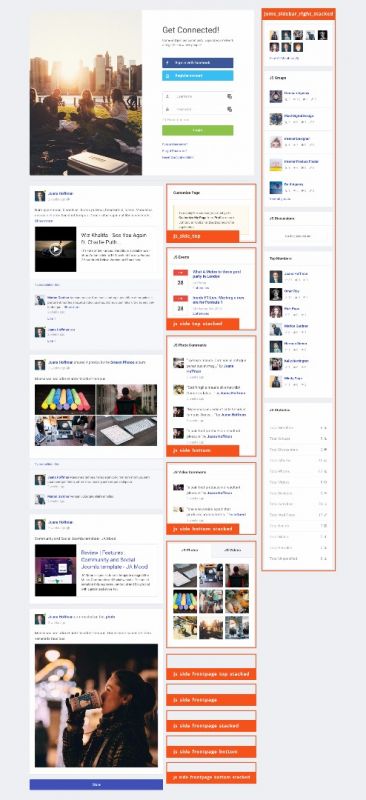The width and height of the screenshot is (366, 800).
Task: Open Juana Hoffman's avatar on the top feed post
Action: pyautogui.click(x=40, y=196)
